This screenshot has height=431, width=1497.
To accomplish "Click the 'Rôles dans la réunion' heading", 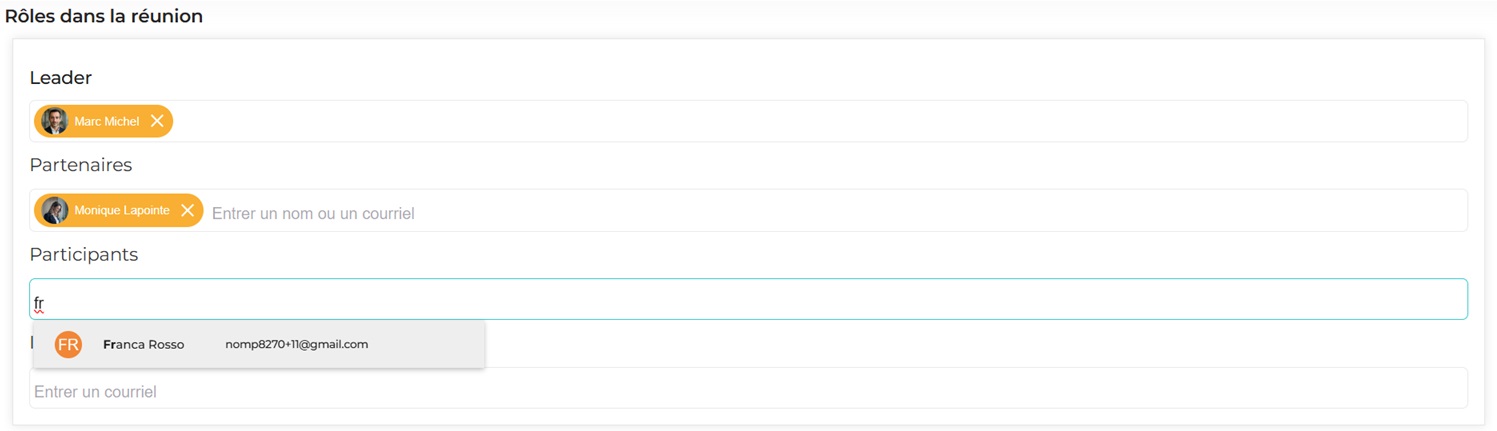I will pos(104,17).
